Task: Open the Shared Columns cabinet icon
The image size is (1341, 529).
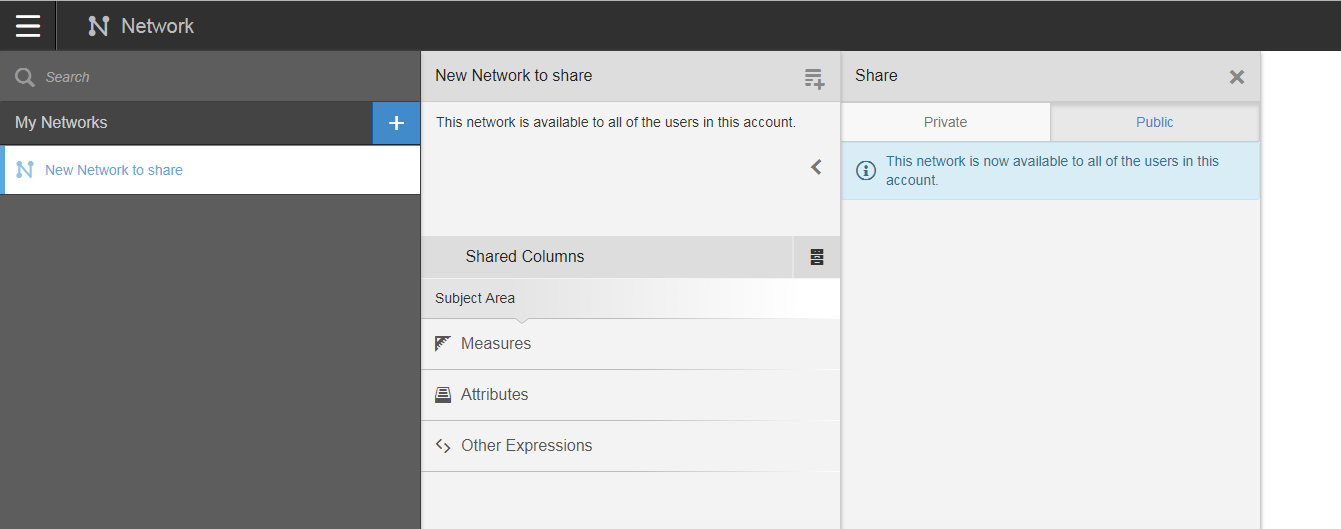Action: [x=817, y=257]
